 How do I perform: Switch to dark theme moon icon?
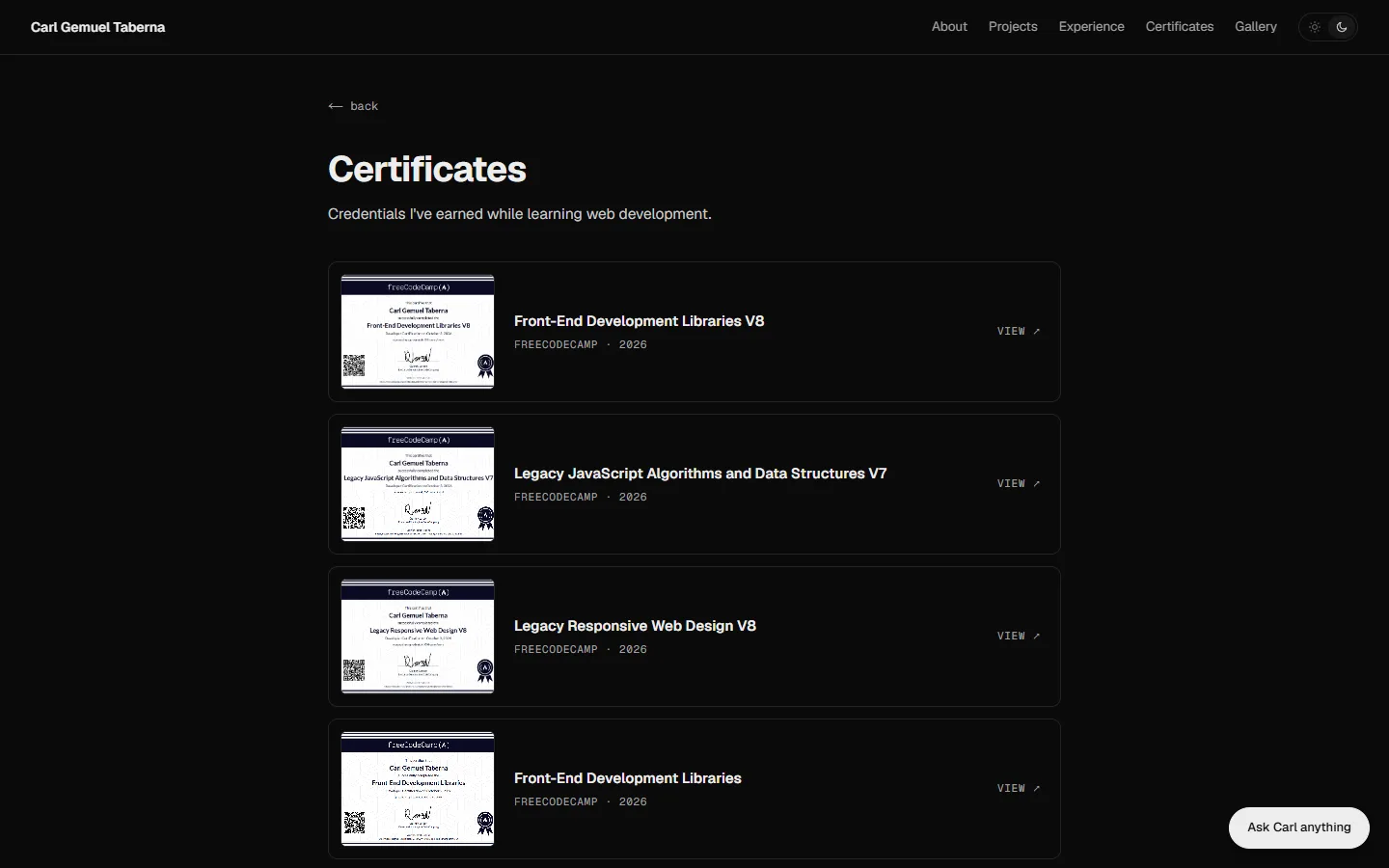1342,27
